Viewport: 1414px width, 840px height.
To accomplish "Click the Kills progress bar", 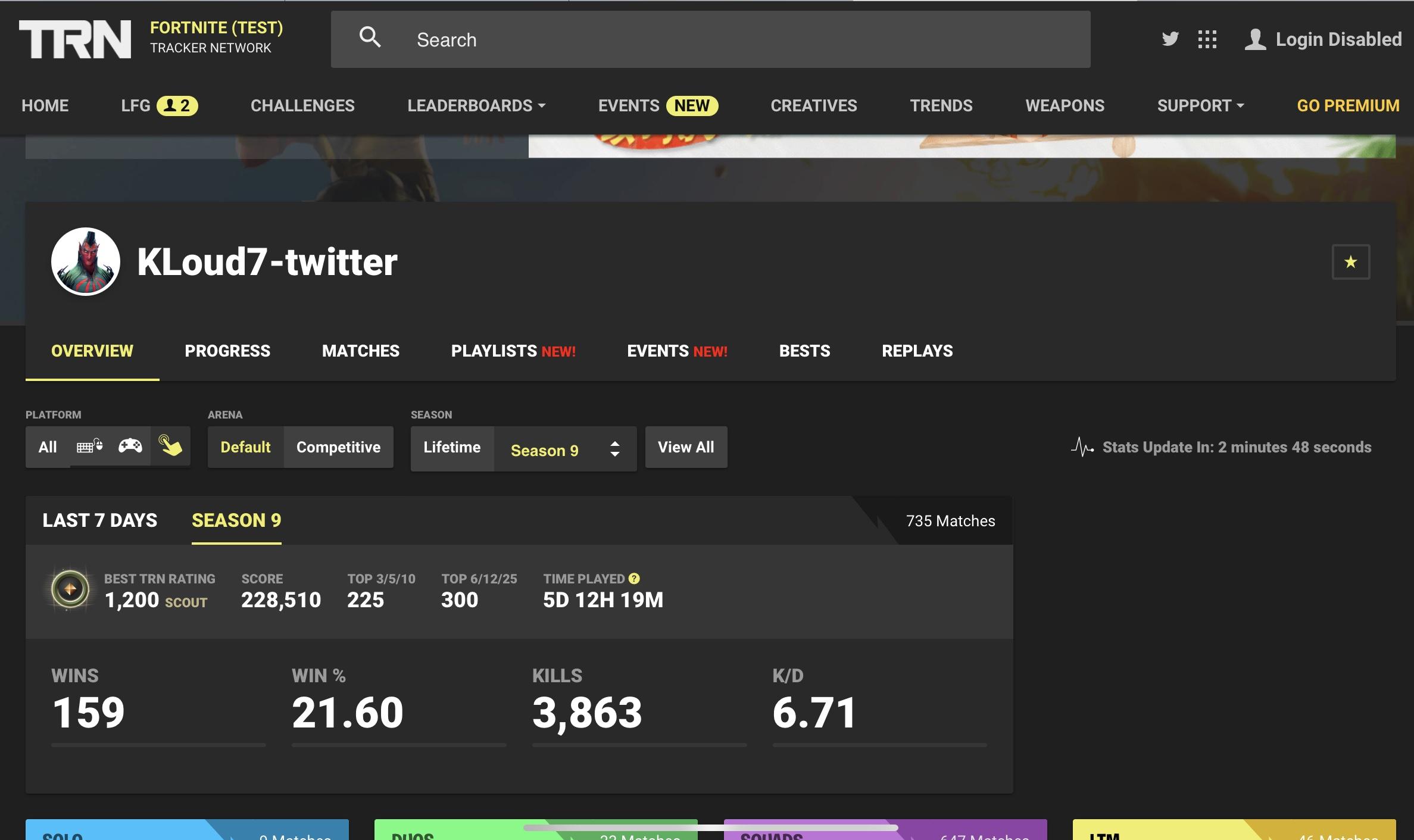I will [x=639, y=745].
